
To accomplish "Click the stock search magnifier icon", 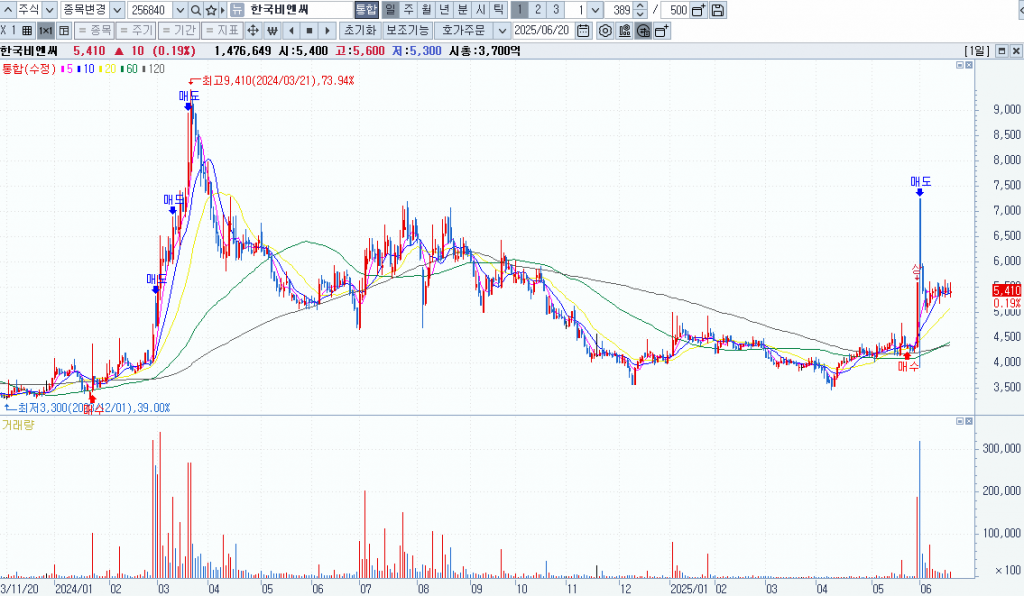I will click(195, 10).
